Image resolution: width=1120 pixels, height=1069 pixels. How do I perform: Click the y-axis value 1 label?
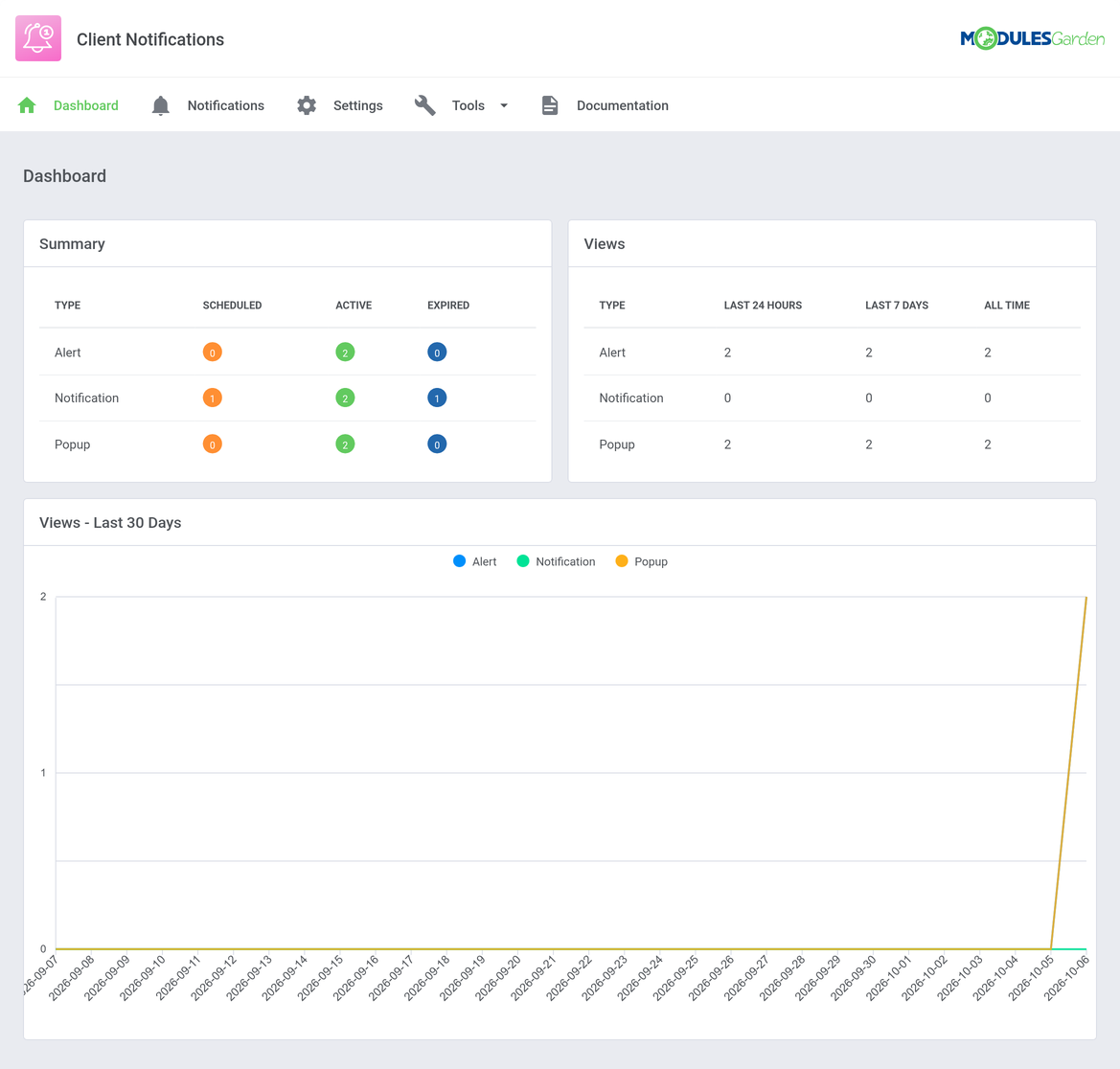pyautogui.click(x=43, y=773)
